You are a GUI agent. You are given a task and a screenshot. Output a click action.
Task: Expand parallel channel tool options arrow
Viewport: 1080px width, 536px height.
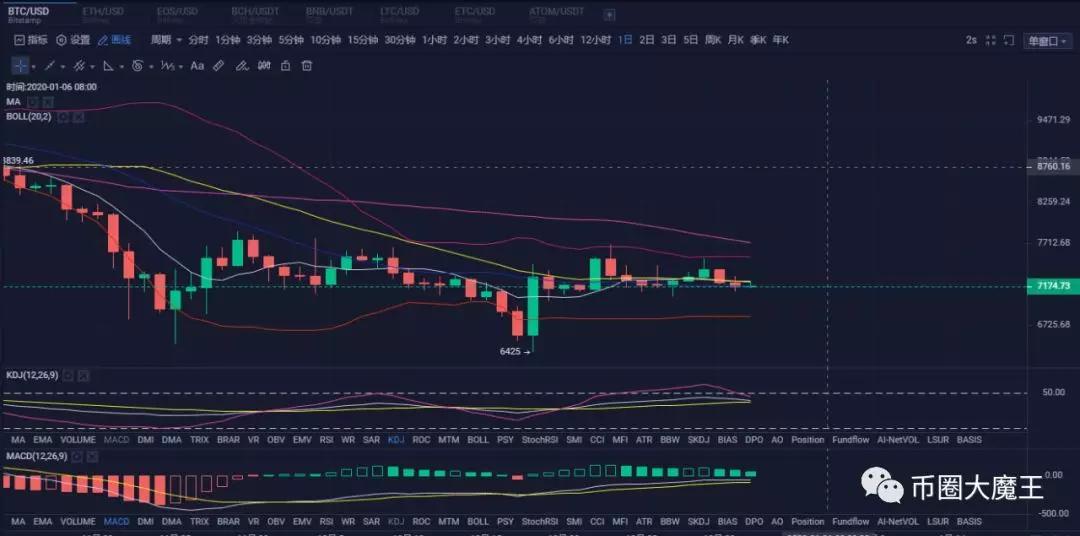click(x=92, y=67)
